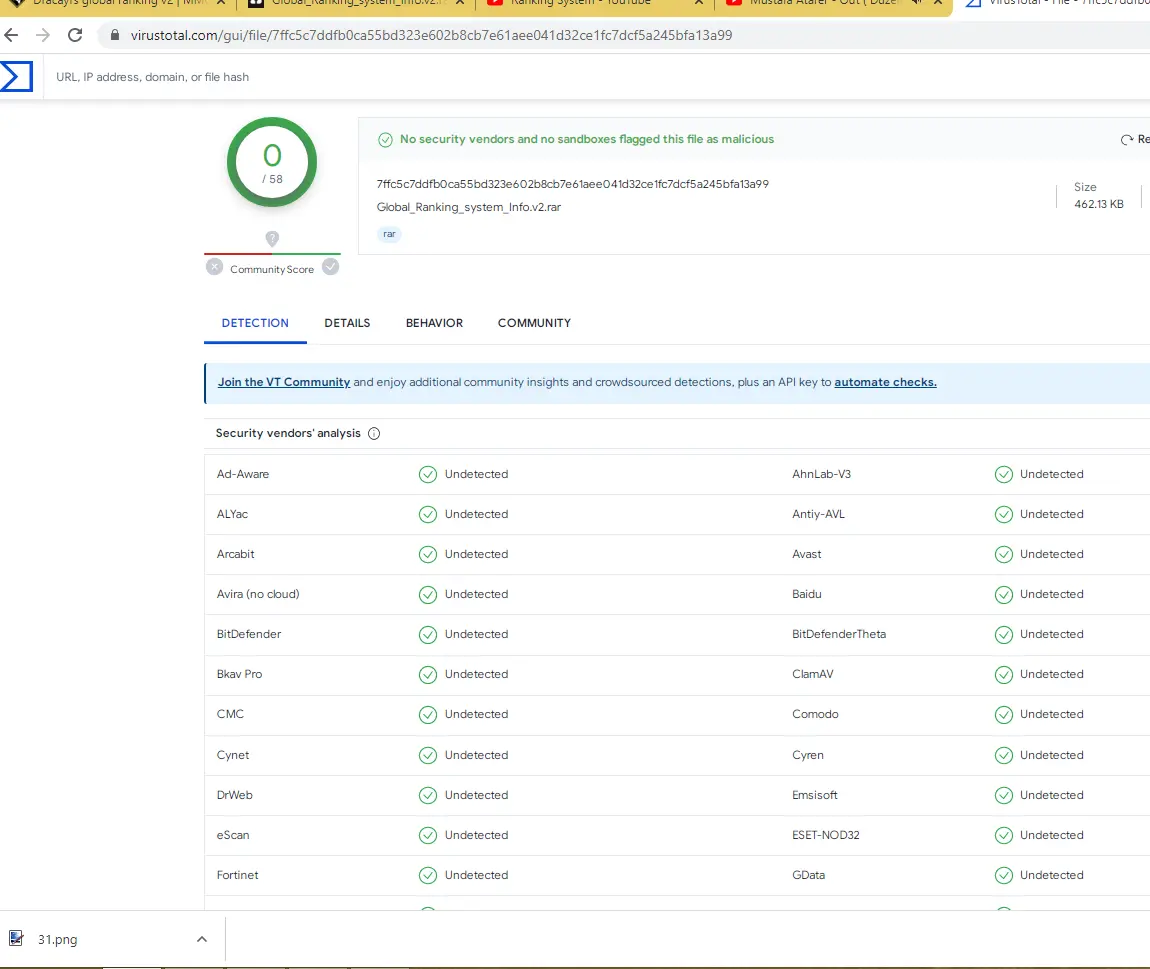Click the Fortinet Undetected check icon
1150x969 pixels.
pyautogui.click(x=428, y=875)
